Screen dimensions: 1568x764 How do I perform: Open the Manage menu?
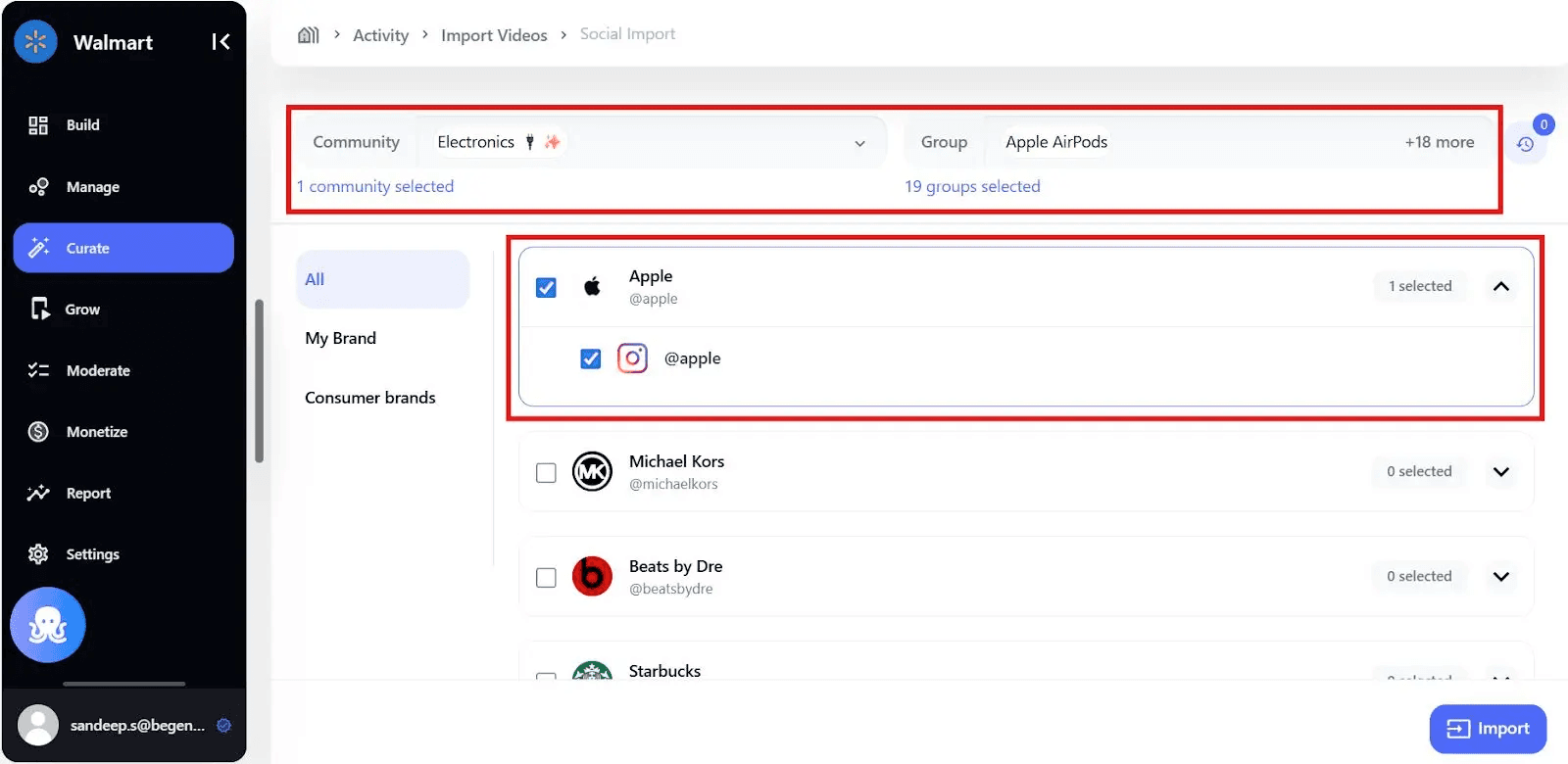tap(123, 187)
